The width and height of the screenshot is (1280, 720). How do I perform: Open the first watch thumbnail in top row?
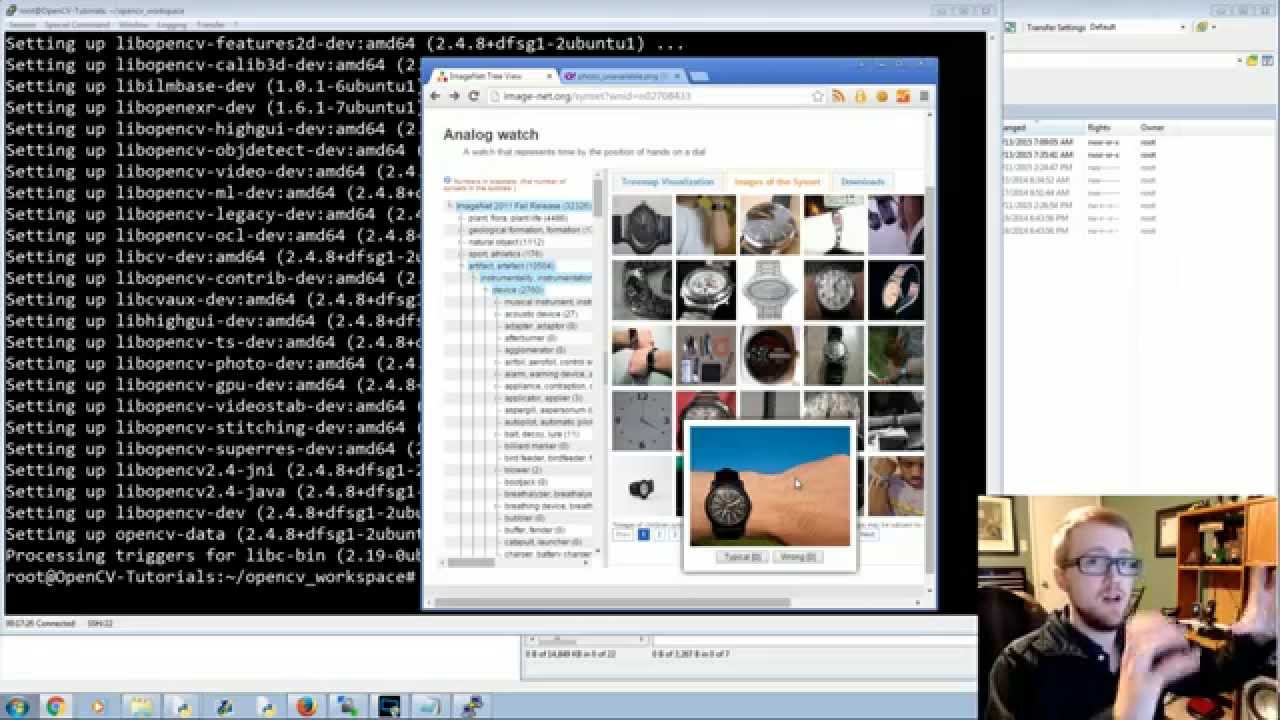pos(642,225)
